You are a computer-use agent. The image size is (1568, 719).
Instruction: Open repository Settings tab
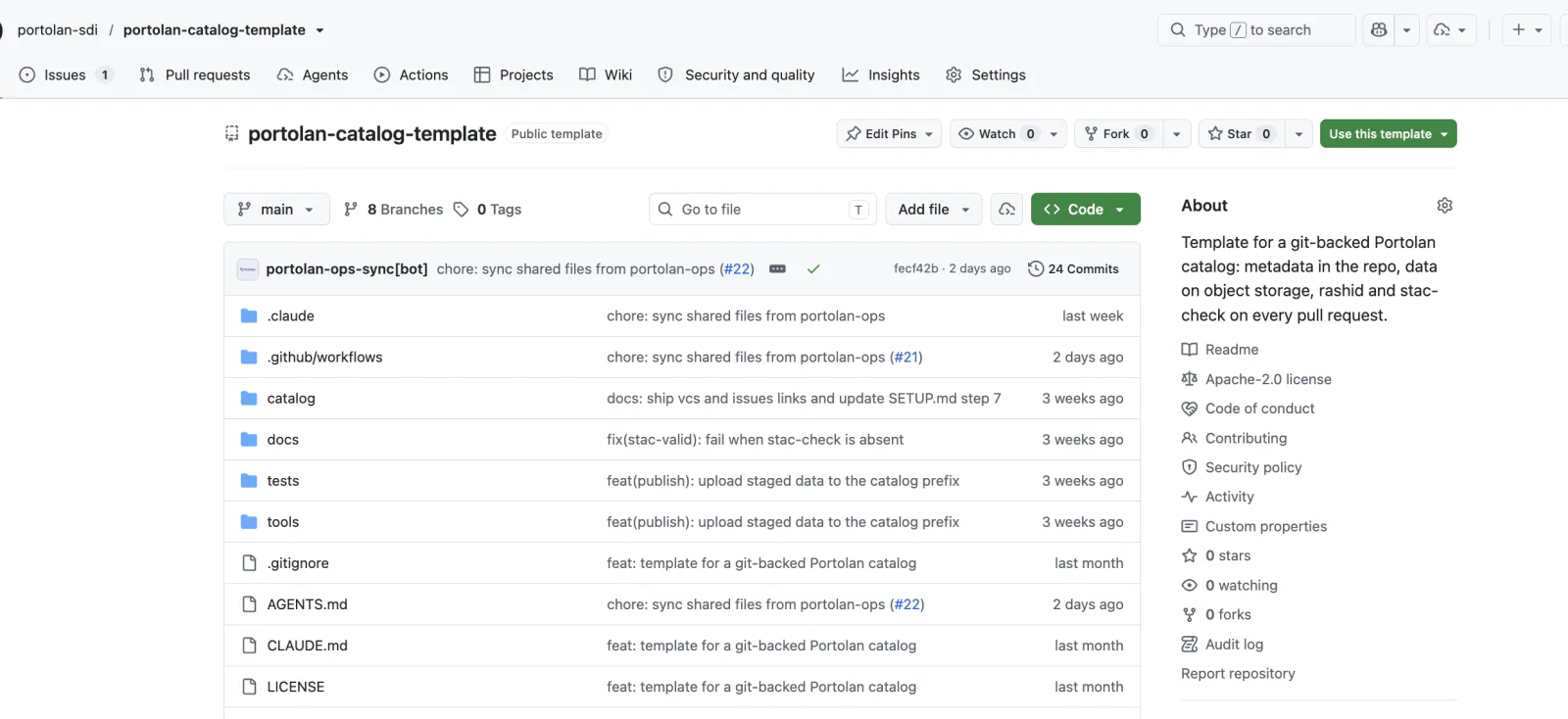point(986,75)
